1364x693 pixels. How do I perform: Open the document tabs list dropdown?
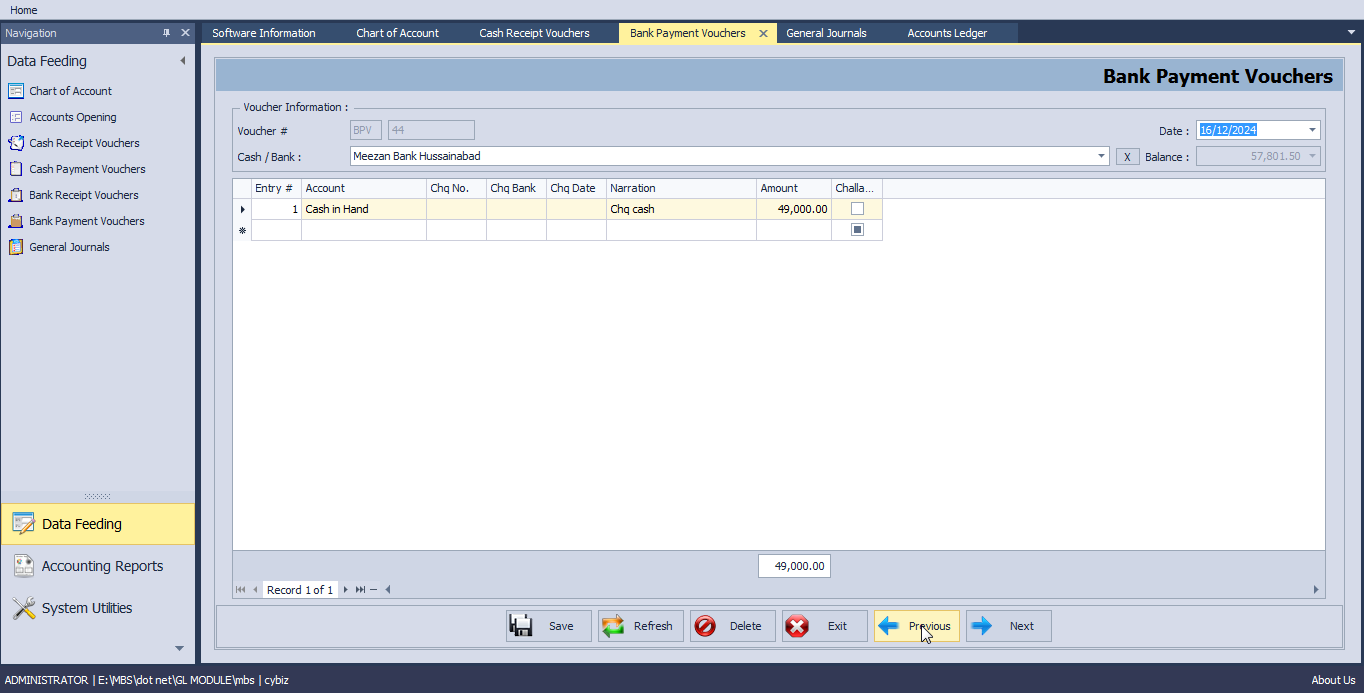[1352, 32]
